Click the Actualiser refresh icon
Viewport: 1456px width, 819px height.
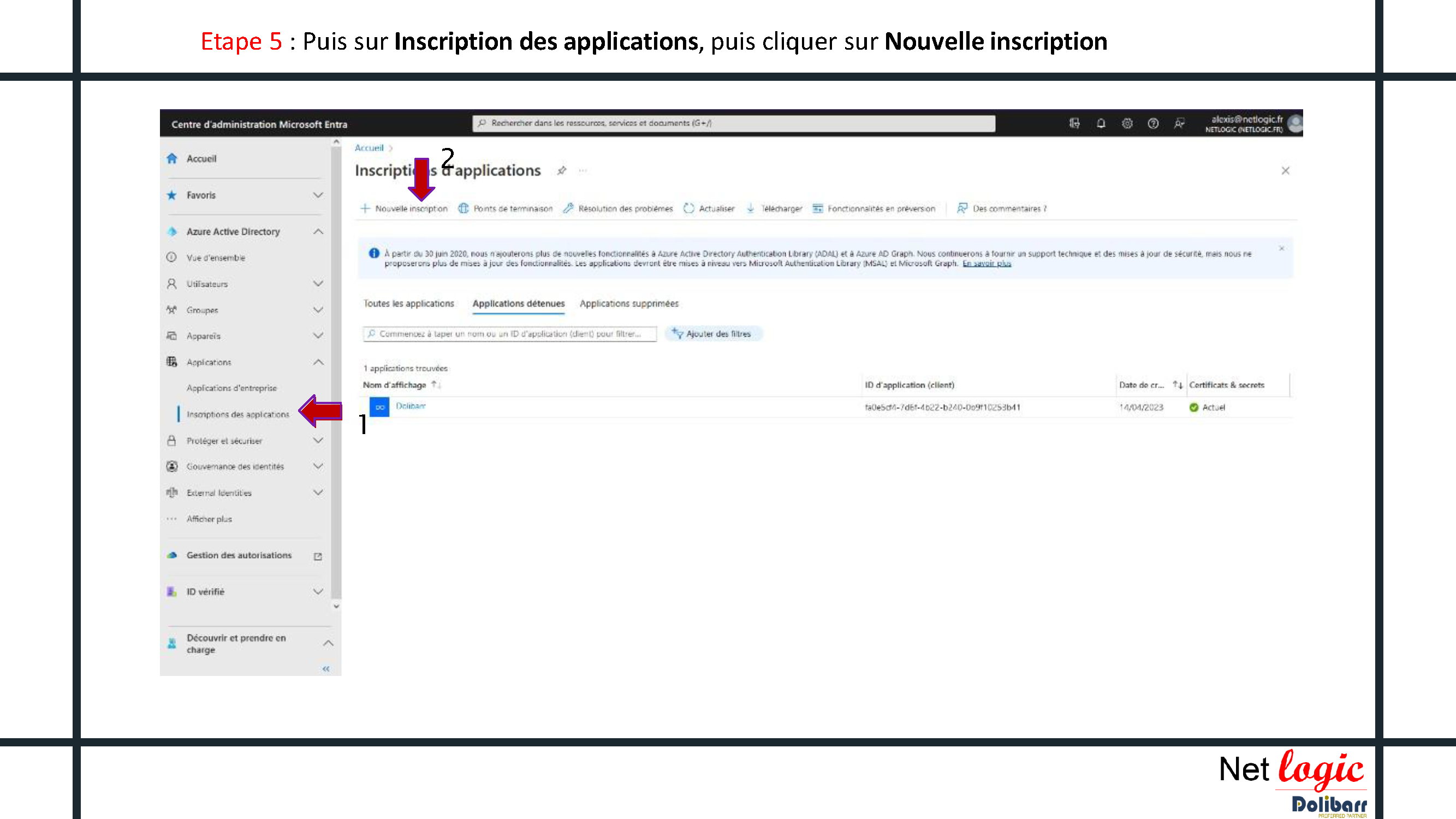coord(688,209)
